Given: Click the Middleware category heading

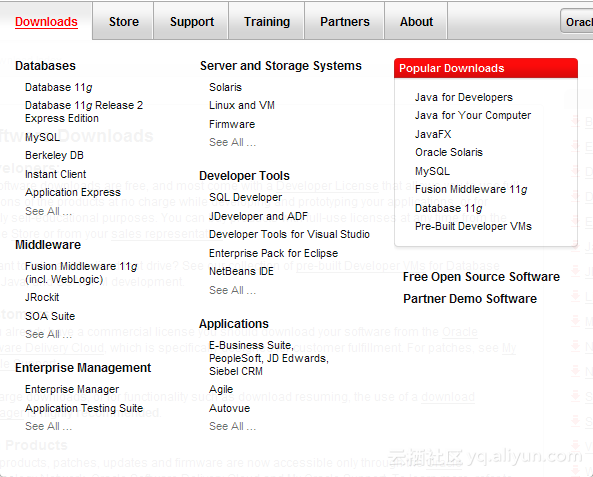Looking at the screenshot, I should click(x=48, y=245).
